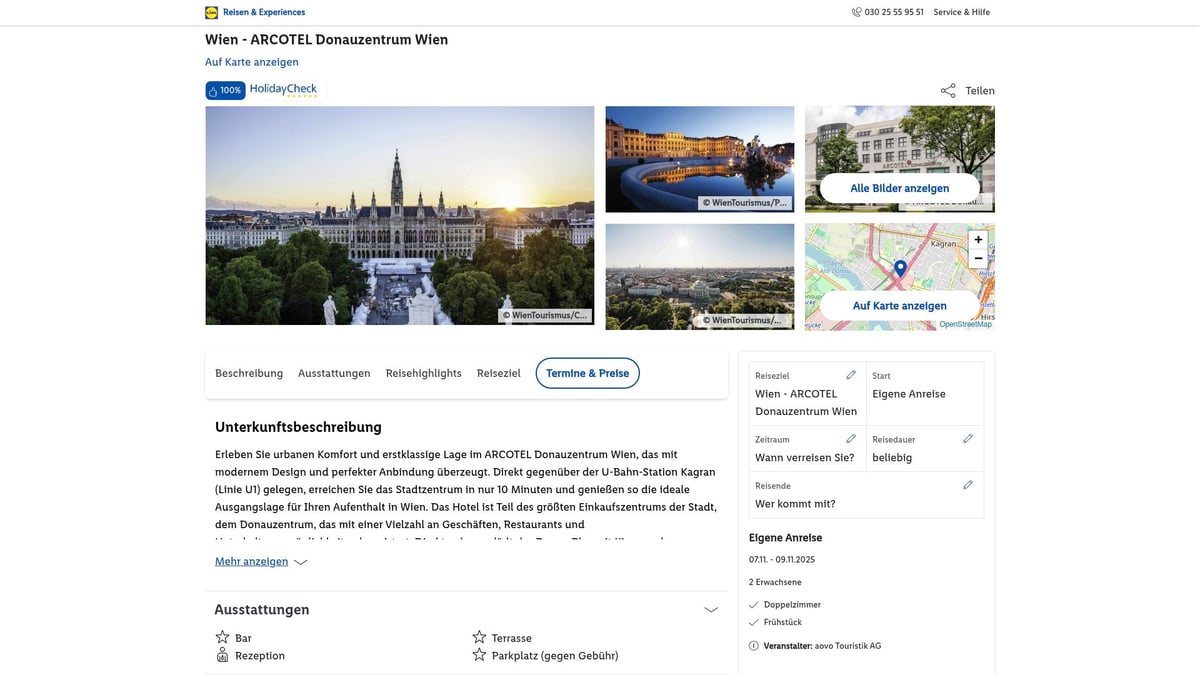1200x675 pixels.
Task: Edit Reisedauer using the pencil icon
Action: (x=967, y=439)
